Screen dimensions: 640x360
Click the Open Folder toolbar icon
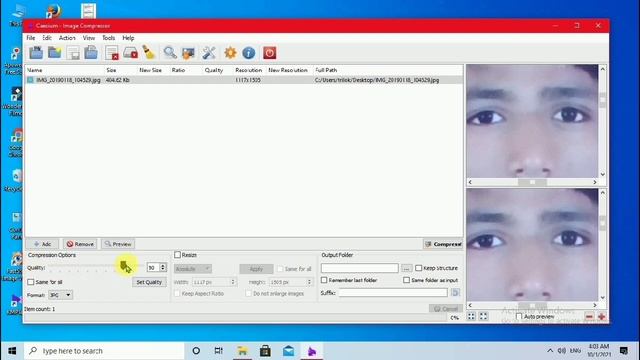pyautogui.click(x=54, y=53)
